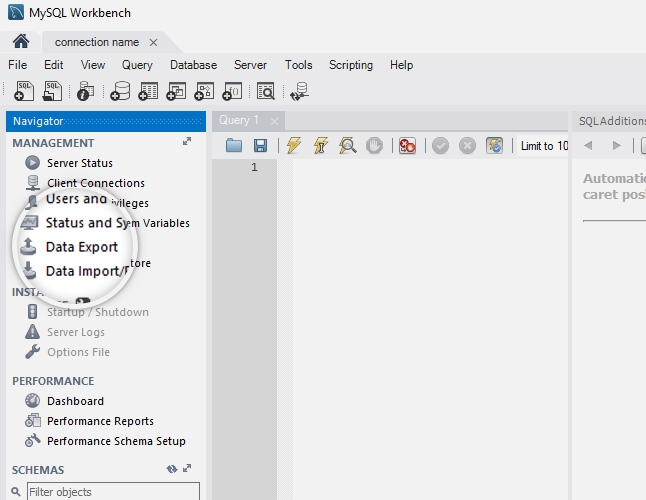Expand the Management section toggle arrows
Viewport: 646px width, 500px height.
(187, 141)
